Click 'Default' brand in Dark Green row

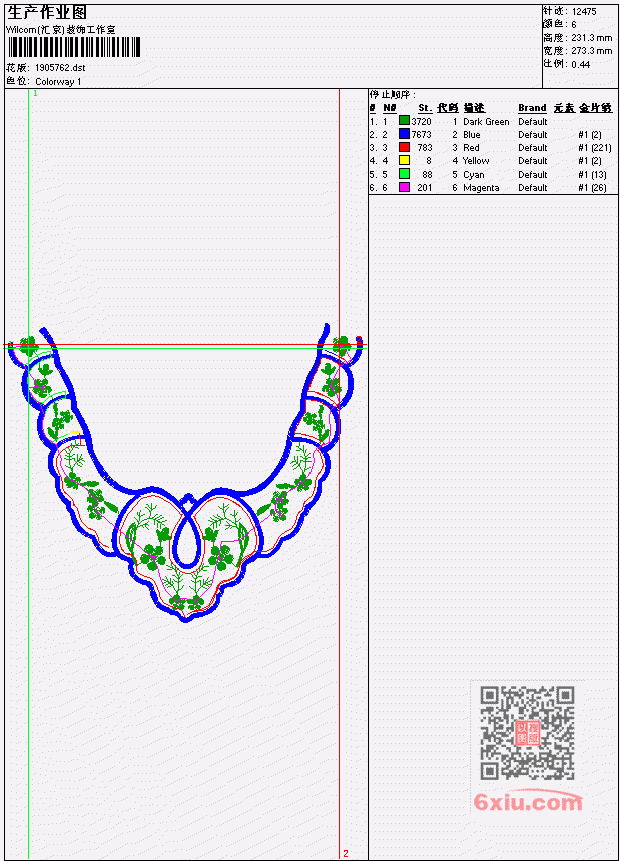[x=533, y=122]
